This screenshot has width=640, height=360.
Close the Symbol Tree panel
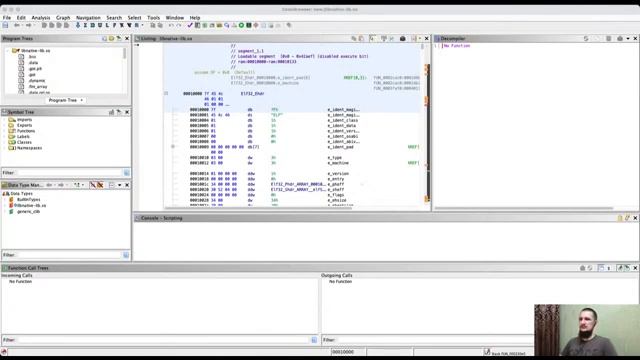(x=127, y=112)
